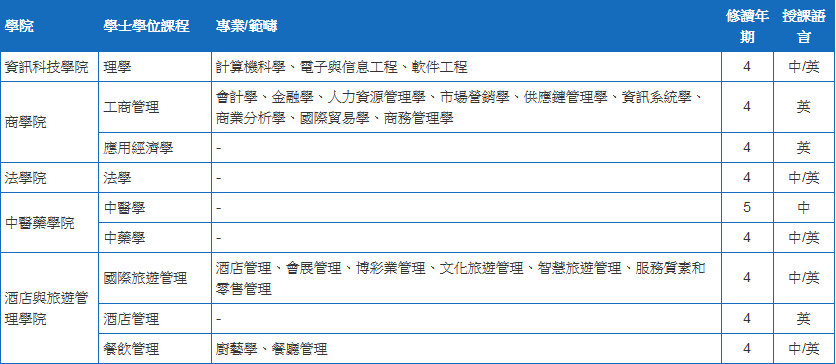Click the dash cell in 中藥學 row
This screenshot has width=836, height=364.
point(466,237)
